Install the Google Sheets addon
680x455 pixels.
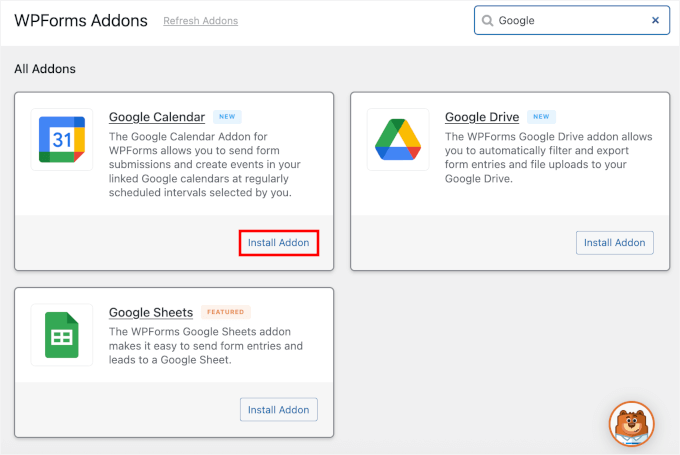(279, 410)
